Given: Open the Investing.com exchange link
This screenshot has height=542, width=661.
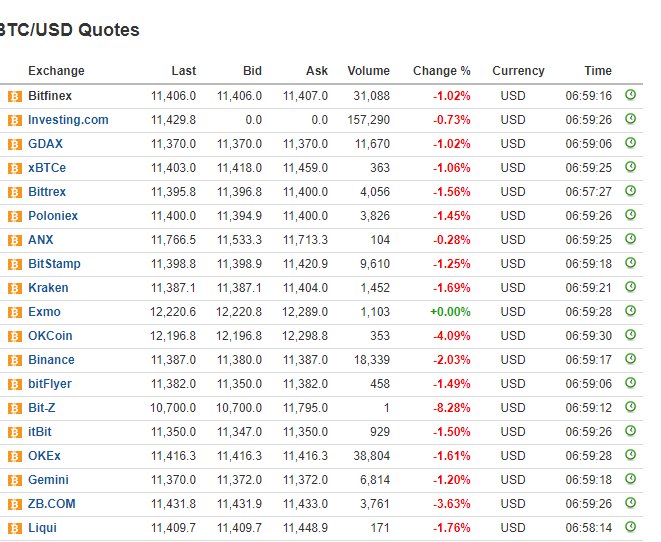Looking at the screenshot, I should point(68,120).
